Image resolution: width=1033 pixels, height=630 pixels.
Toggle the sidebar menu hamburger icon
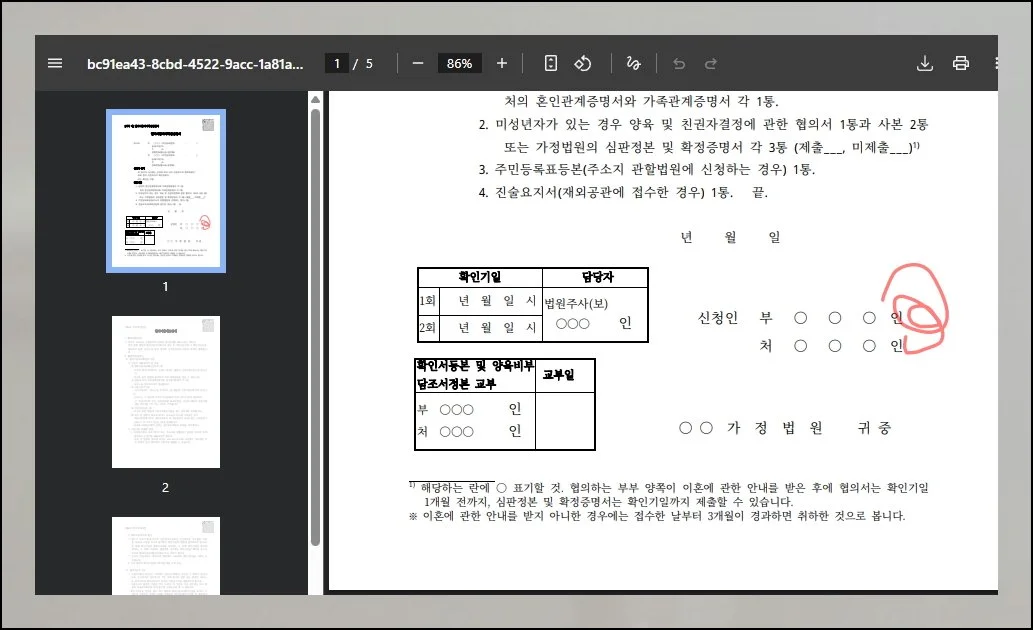55,63
